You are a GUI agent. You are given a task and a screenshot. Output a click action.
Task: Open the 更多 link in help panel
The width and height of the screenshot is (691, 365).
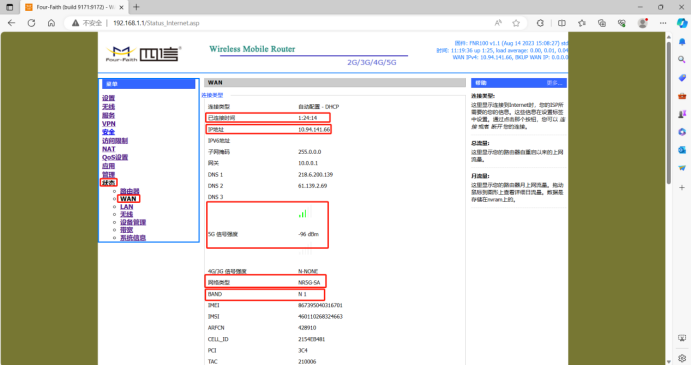pyautogui.click(x=554, y=83)
